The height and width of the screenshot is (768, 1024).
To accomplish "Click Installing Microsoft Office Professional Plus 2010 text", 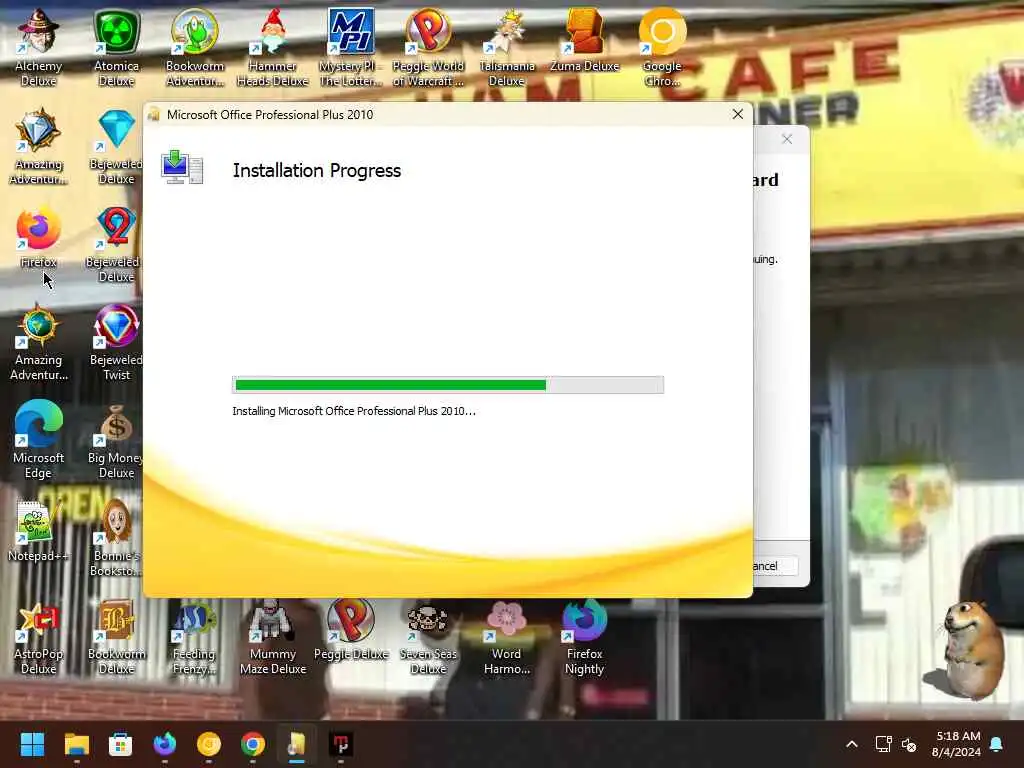I will (354, 411).
